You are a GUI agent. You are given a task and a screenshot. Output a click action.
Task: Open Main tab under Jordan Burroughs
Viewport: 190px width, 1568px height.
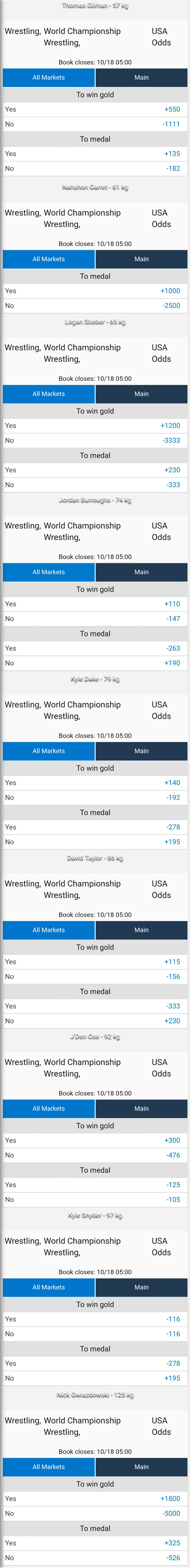pyautogui.click(x=141, y=572)
